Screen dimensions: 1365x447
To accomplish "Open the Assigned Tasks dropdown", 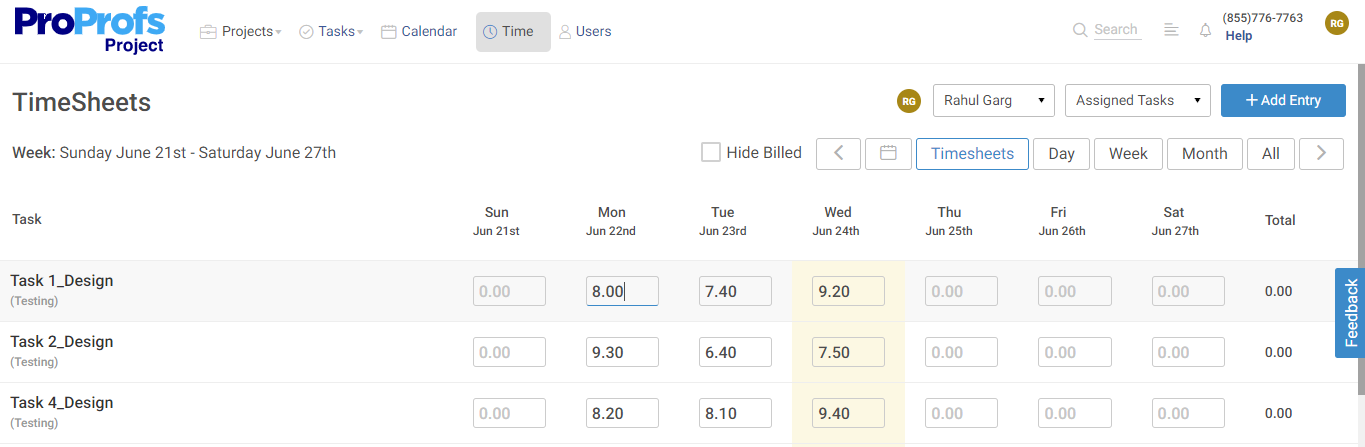I will [x=1138, y=100].
